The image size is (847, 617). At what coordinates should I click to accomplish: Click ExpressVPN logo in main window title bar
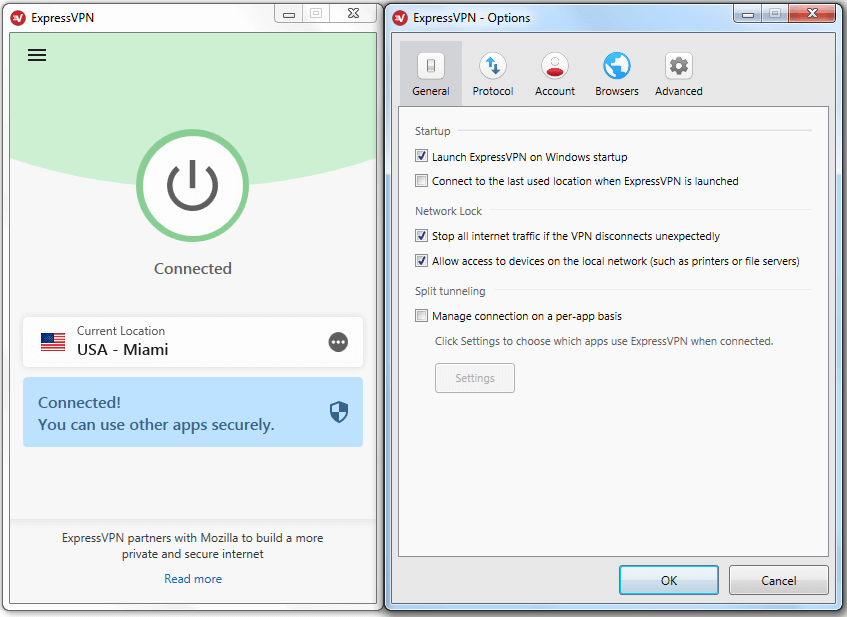tap(18, 18)
